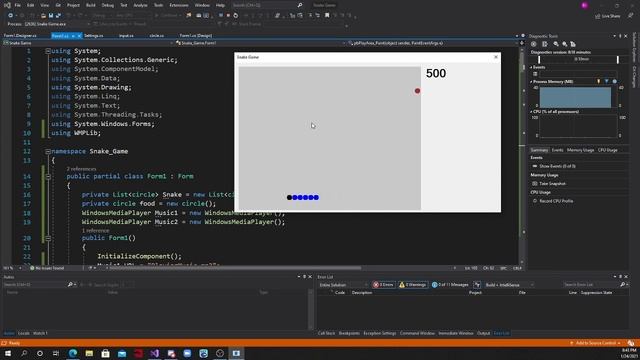Click the Autos search input field

(x=35, y=284)
